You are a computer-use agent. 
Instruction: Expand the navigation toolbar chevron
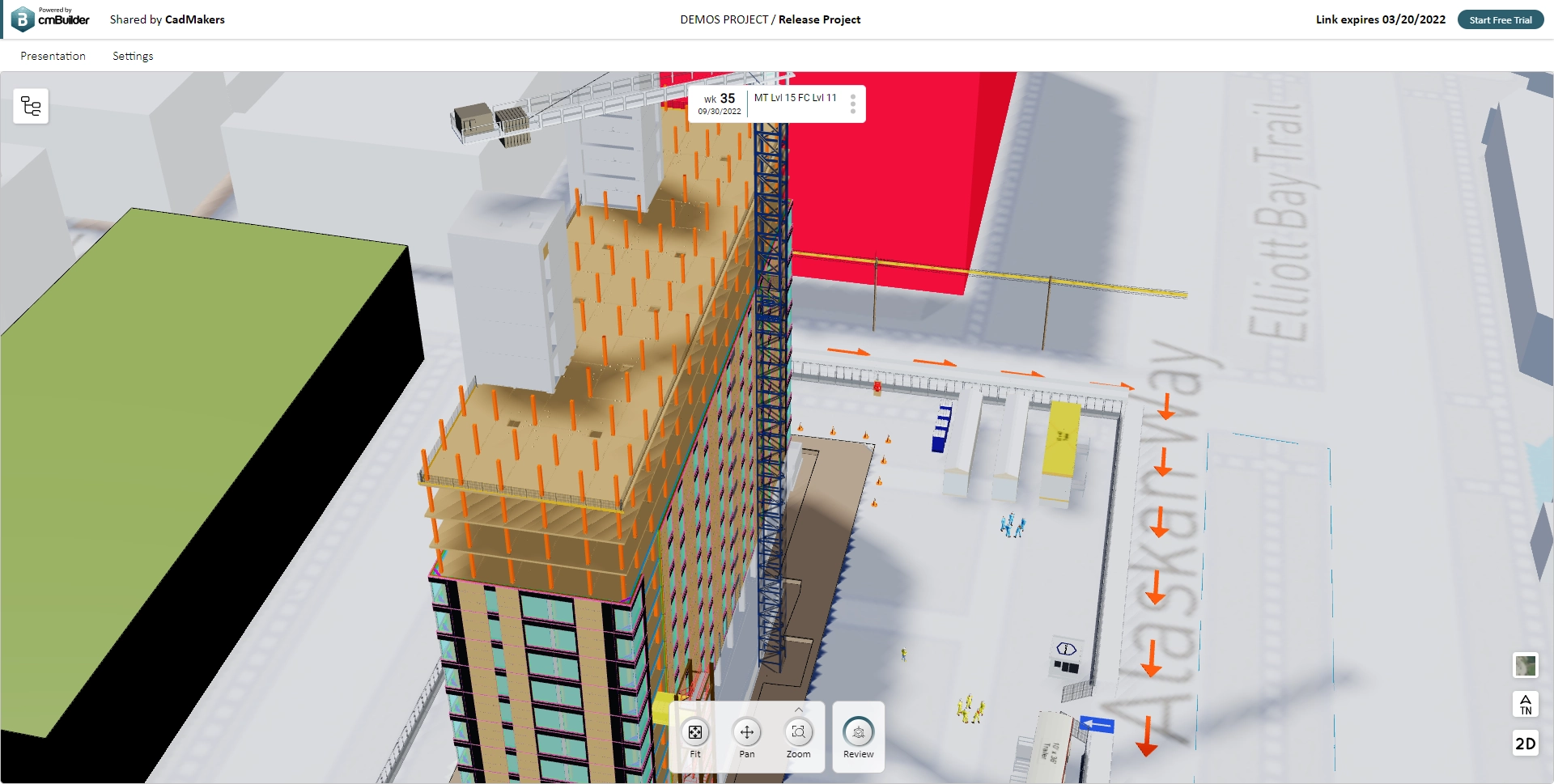coord(798,710)
